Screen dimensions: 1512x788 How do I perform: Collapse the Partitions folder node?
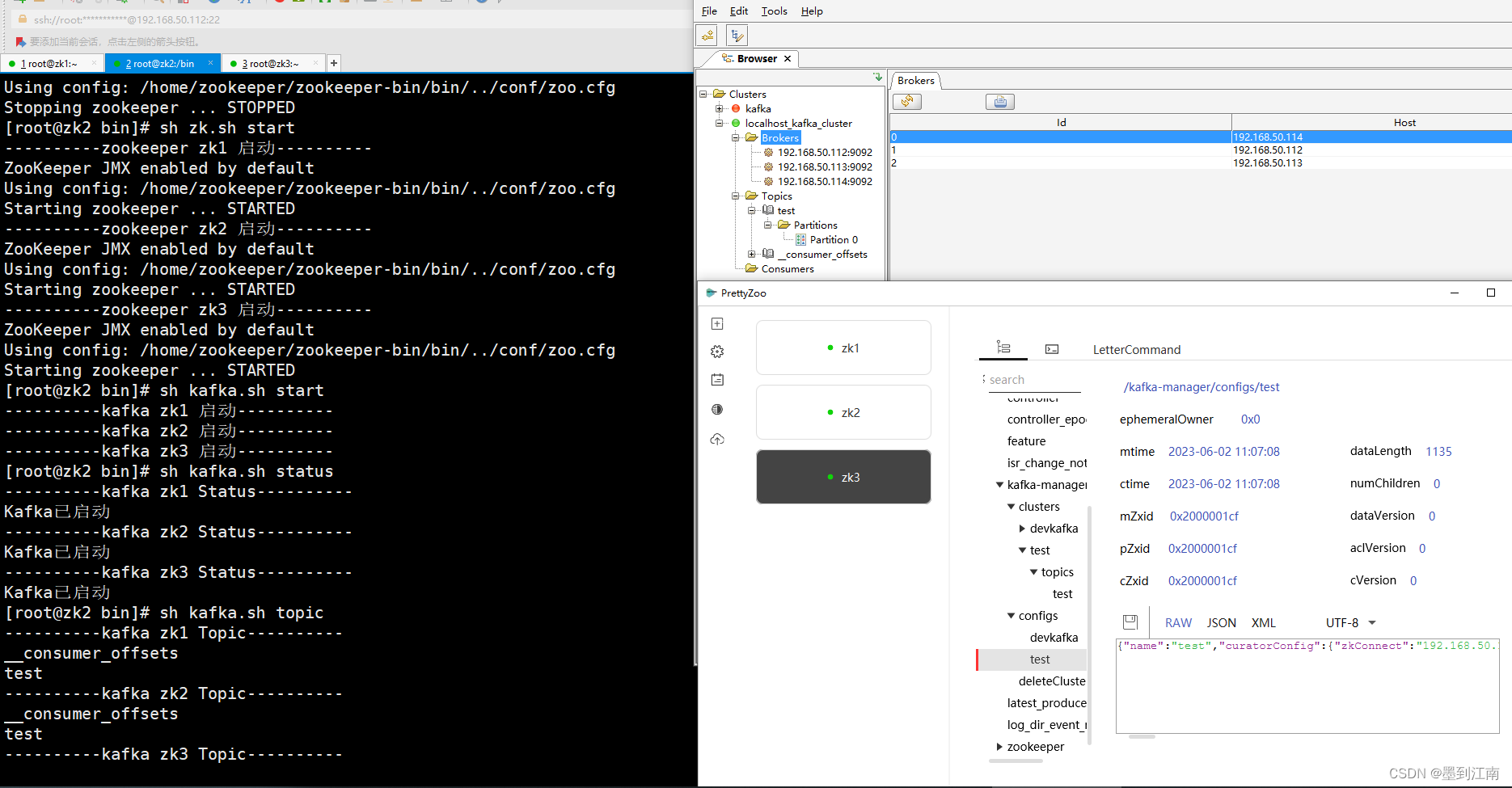[x=768, y=225]
